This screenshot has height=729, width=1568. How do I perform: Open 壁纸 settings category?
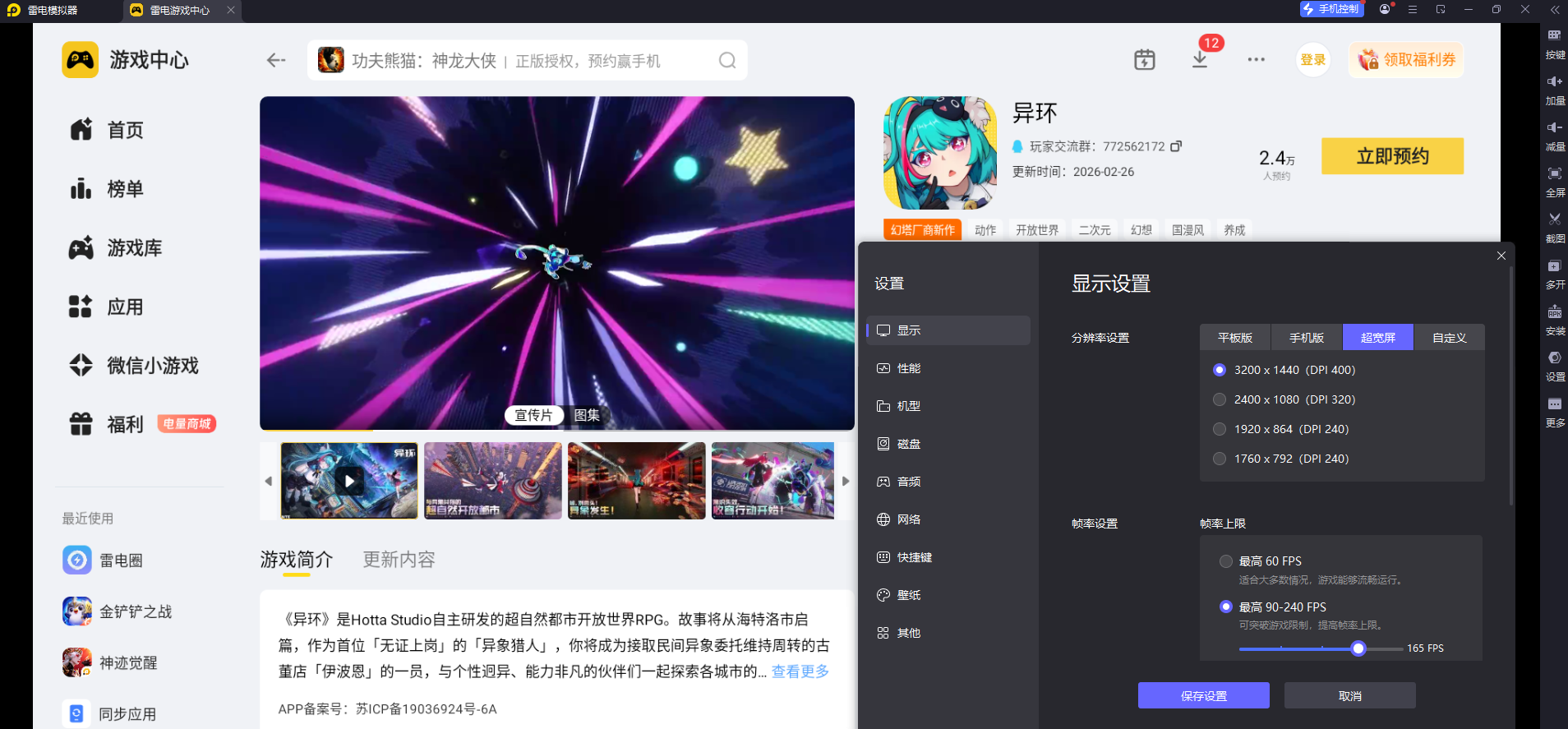tap(948, 595)
